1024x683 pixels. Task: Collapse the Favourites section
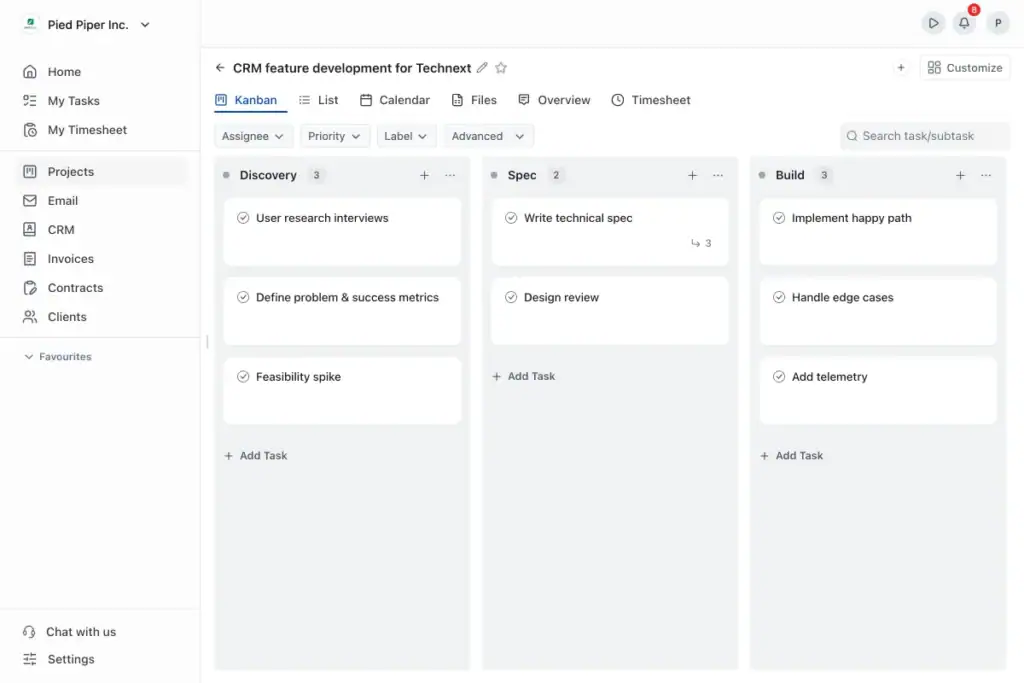[x=57, y=357]
